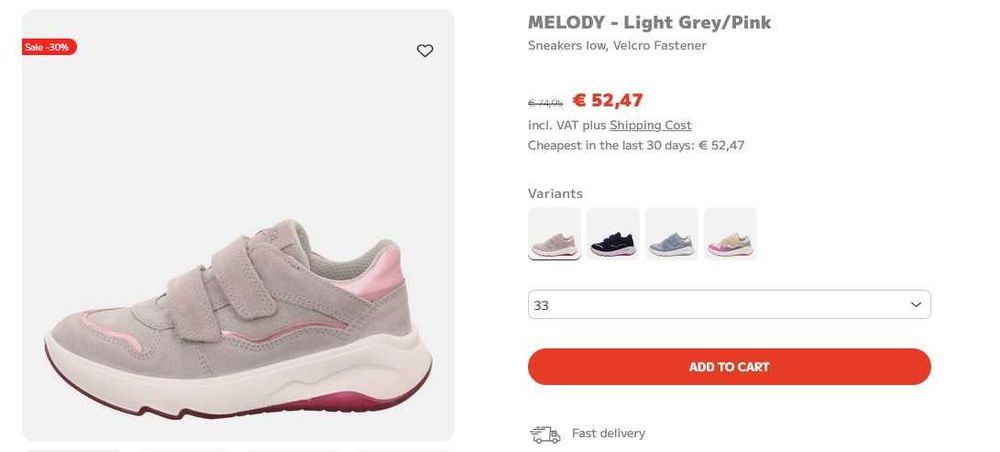Click the crossed-out original price
The image size is (1000, 452).
pos(545,103)
